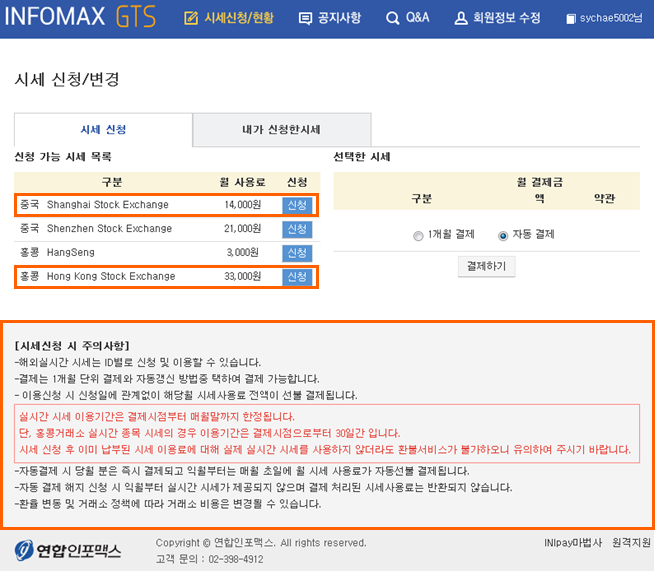Switch to the 내가 신청한시세 tab
Image resolution: width=655 pixels, height=571 pixels.
coord(282,129)
